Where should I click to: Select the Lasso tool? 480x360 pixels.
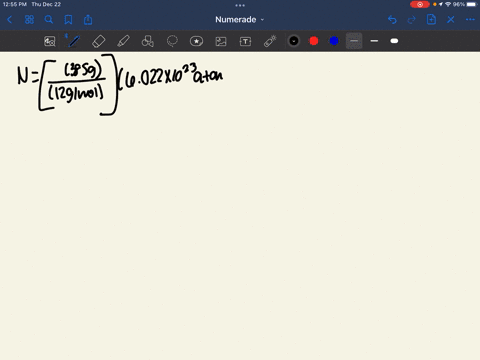[172, 41]
